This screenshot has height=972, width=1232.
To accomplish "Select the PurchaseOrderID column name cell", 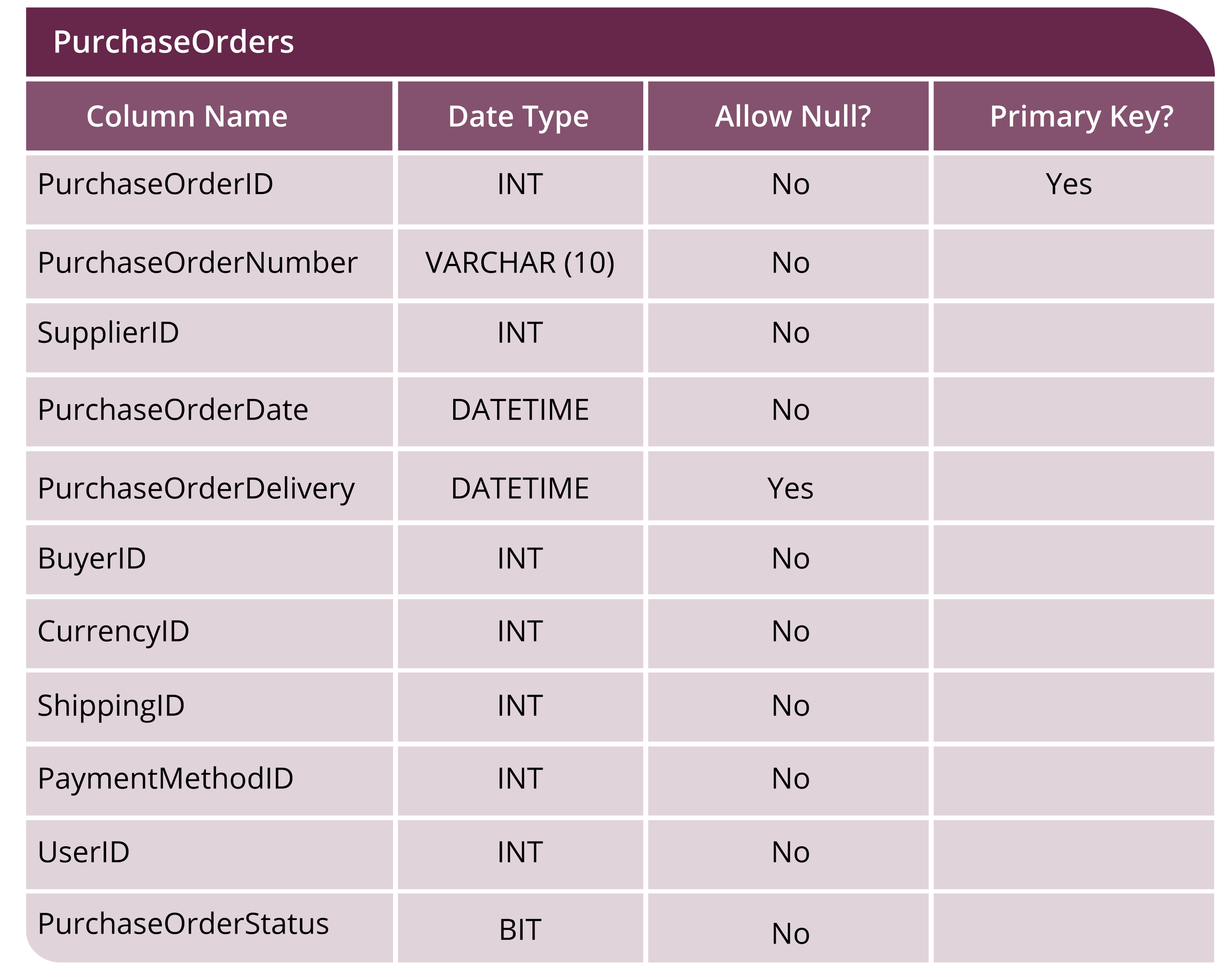I will tap(209, 190).
